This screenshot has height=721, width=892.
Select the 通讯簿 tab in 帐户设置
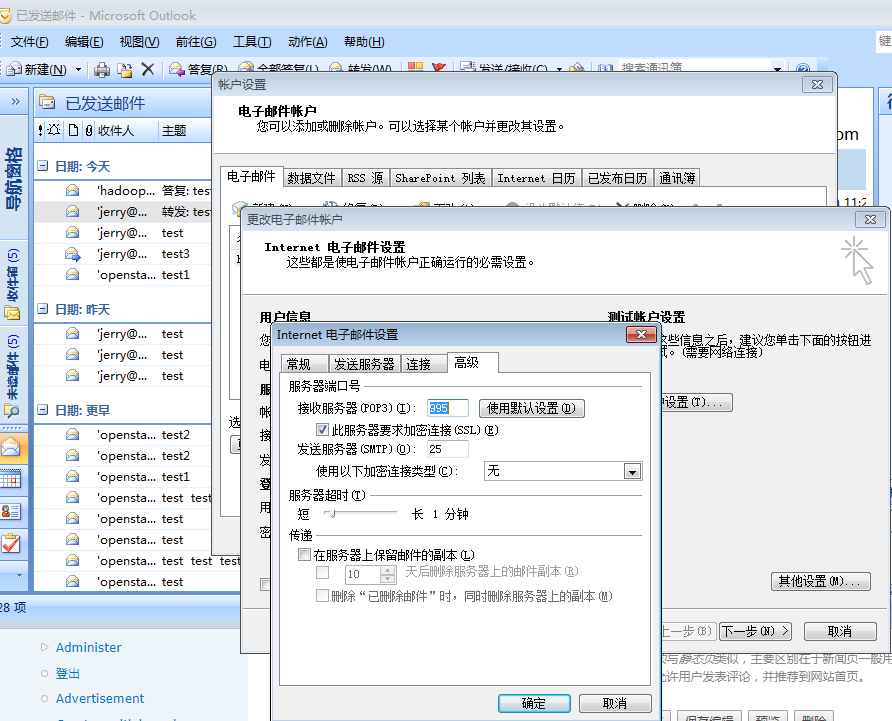[677, 178]
